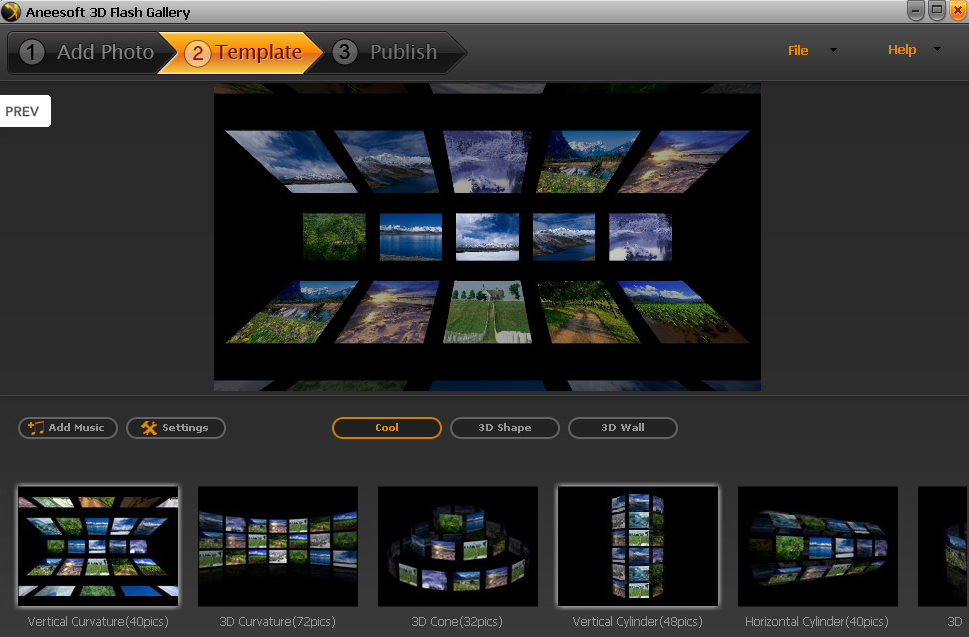Select the 3D Cone(32pics) template
969x637 pixels.
pyautogui.click(x=458, y=546)
